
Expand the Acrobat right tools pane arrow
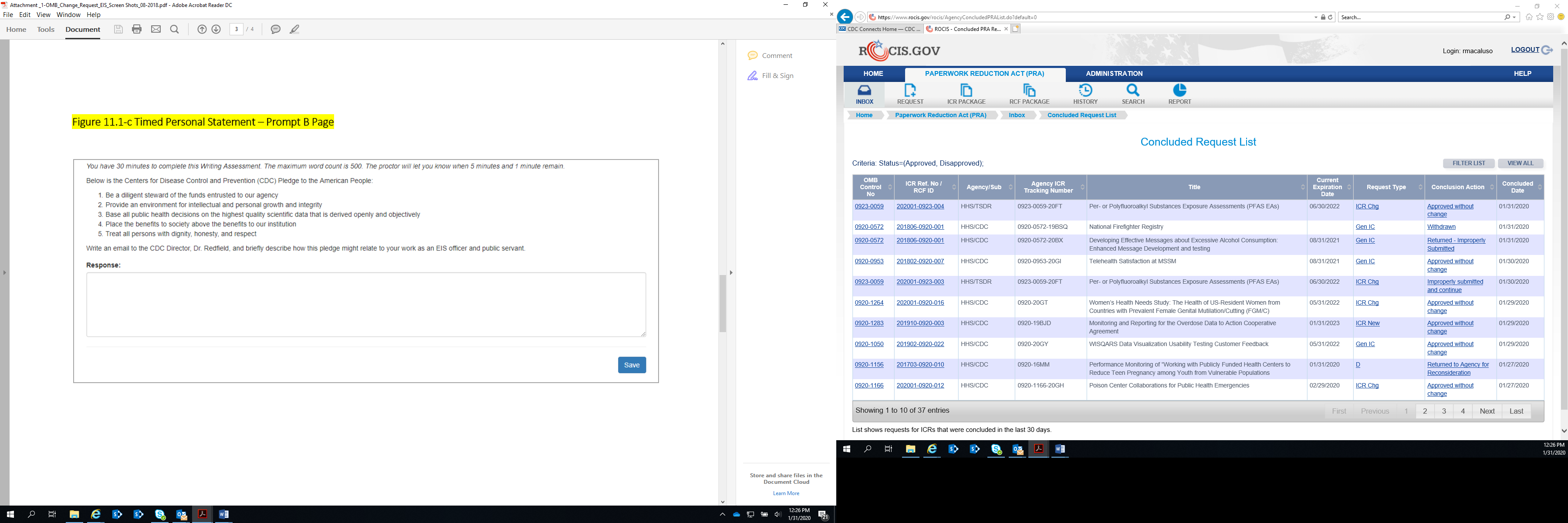point(730,273)
